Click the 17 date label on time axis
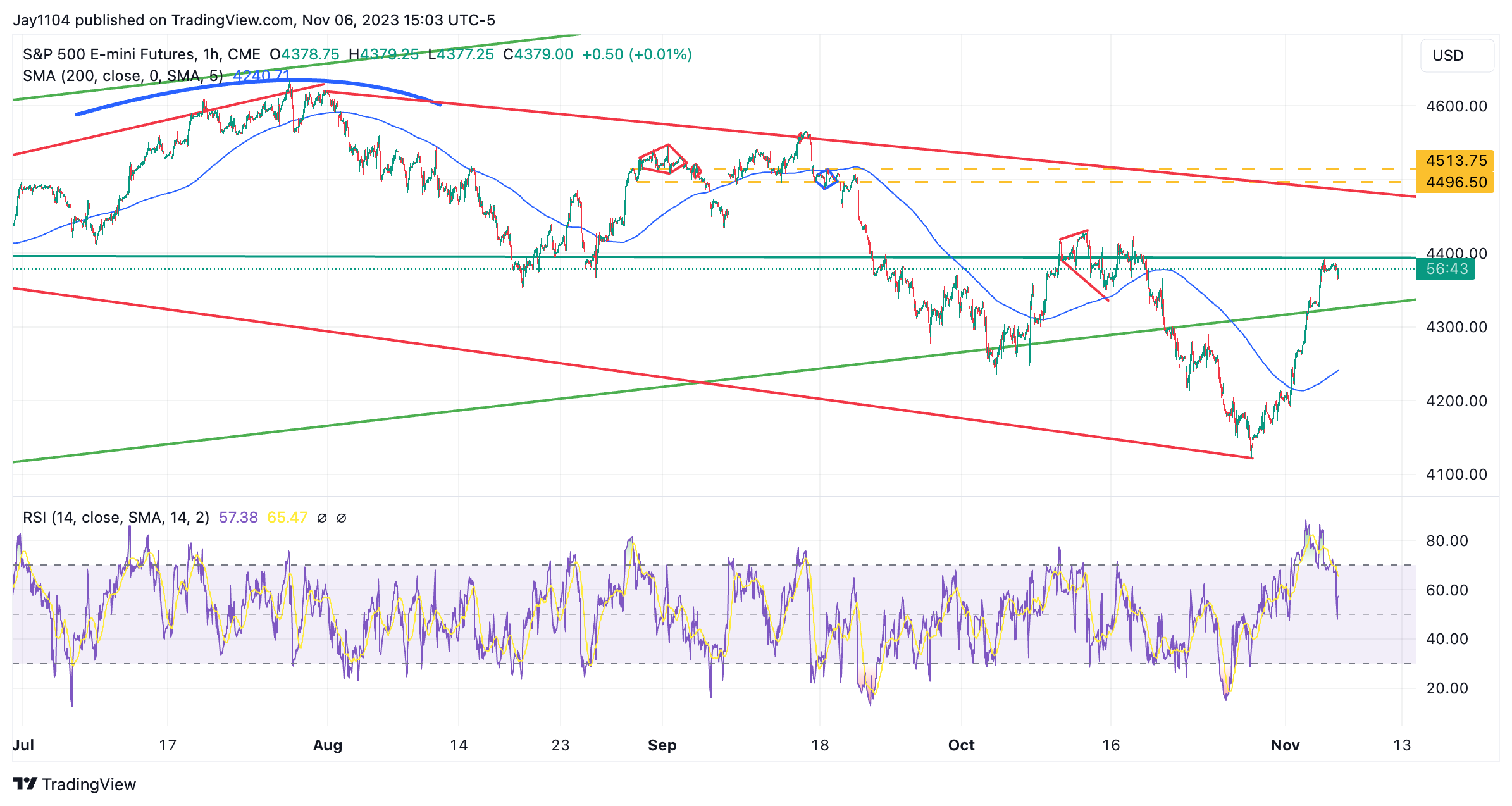The width and height of the screenshot is (1512, 806). pos(168,745)
